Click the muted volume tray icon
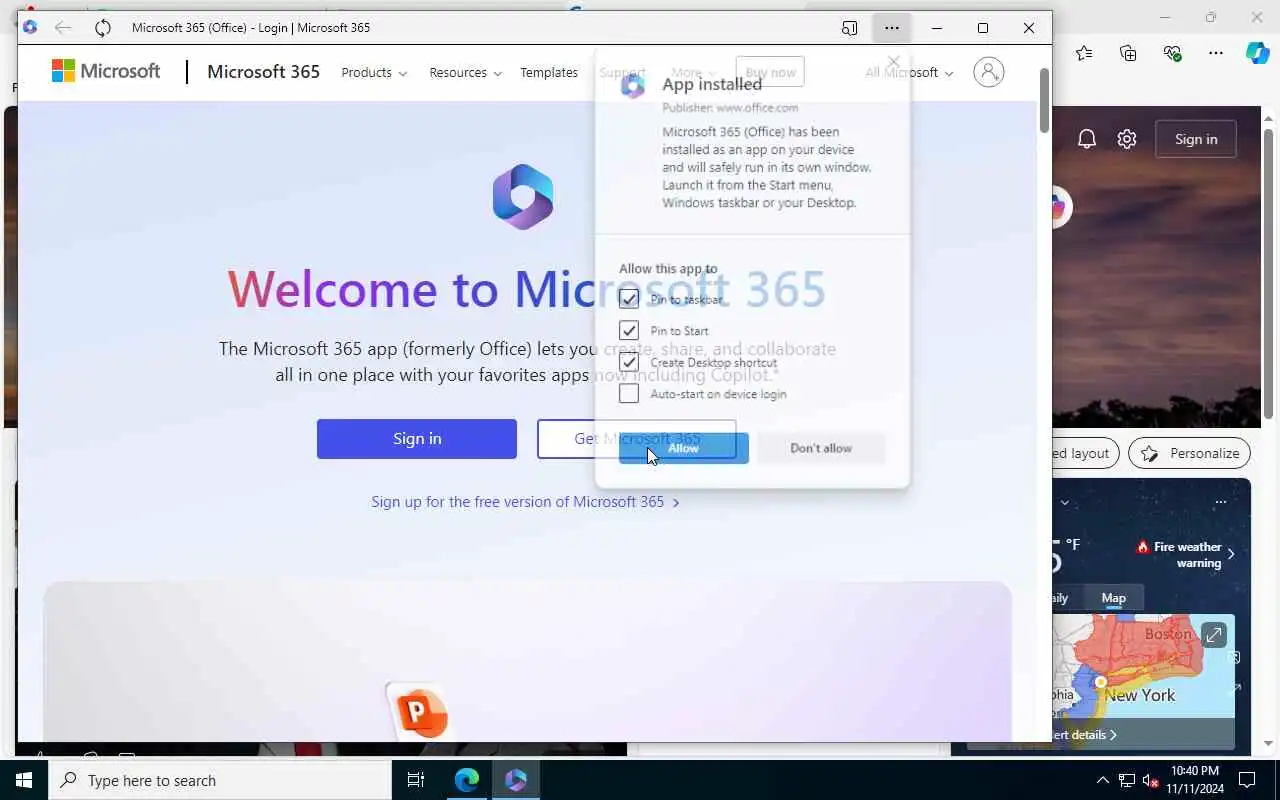This screenshot has width=1280, height=800. click(1151, 780)
